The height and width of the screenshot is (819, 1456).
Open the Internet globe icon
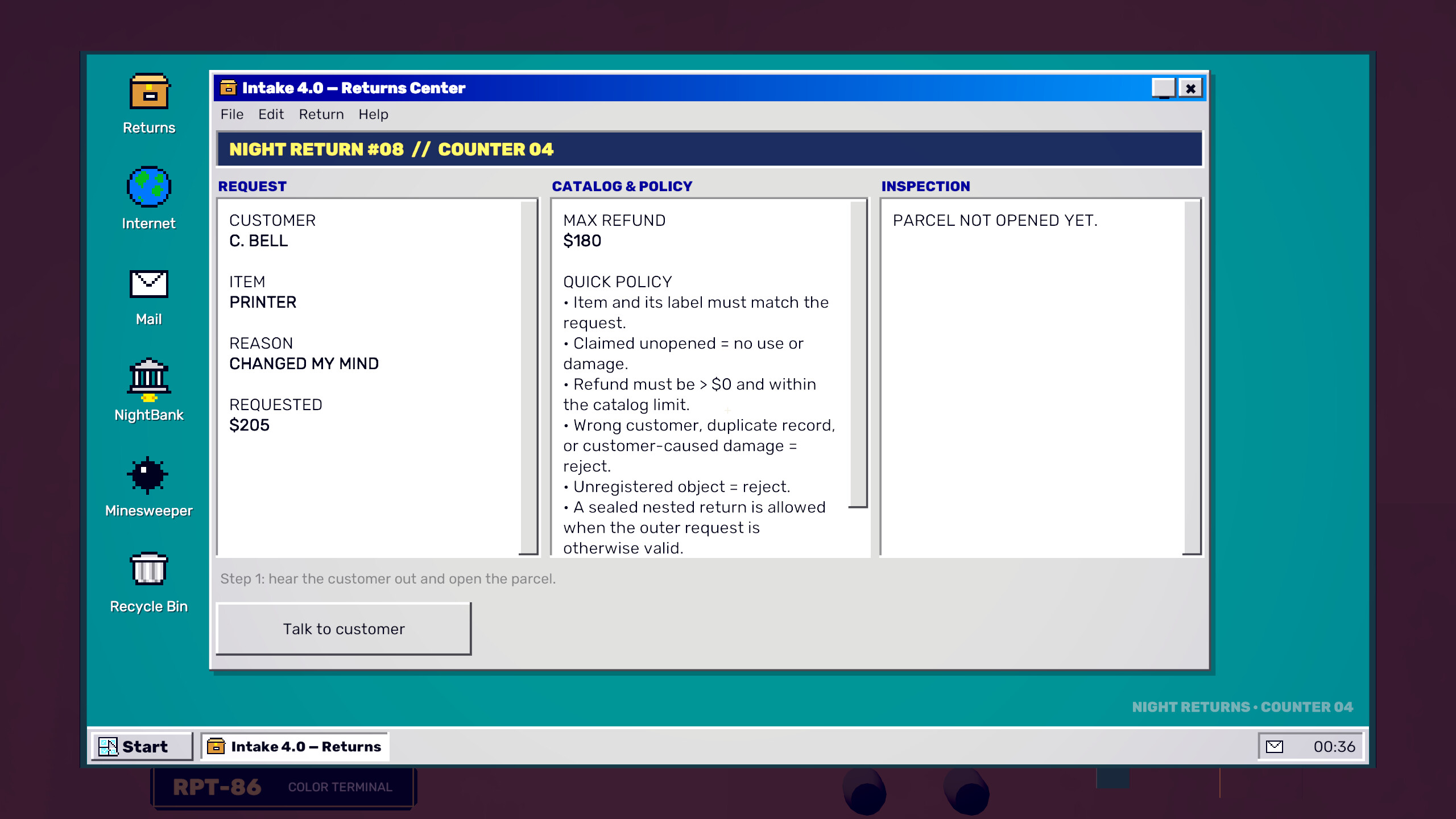(x=148, y=198)
